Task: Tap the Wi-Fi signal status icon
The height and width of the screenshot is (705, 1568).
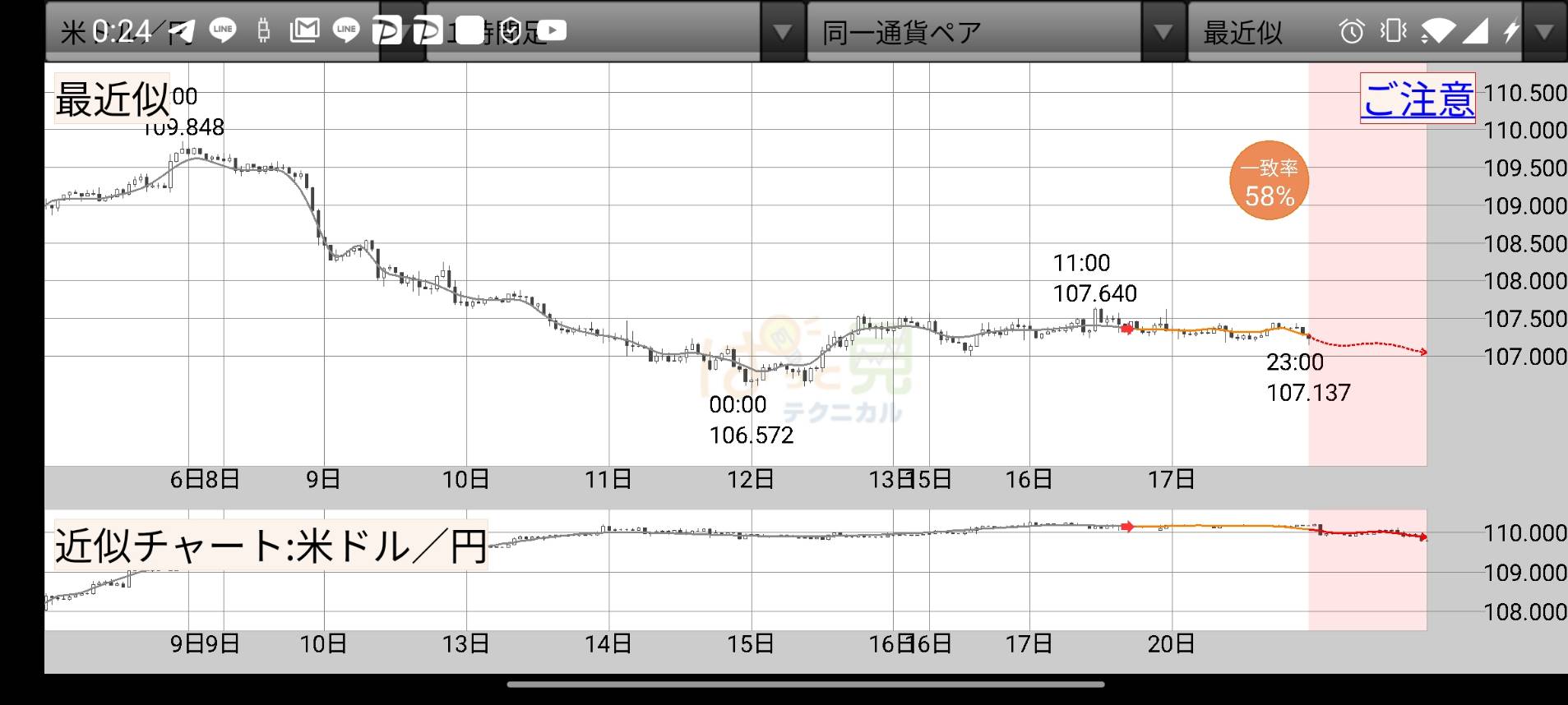Action: [1438, 31]
